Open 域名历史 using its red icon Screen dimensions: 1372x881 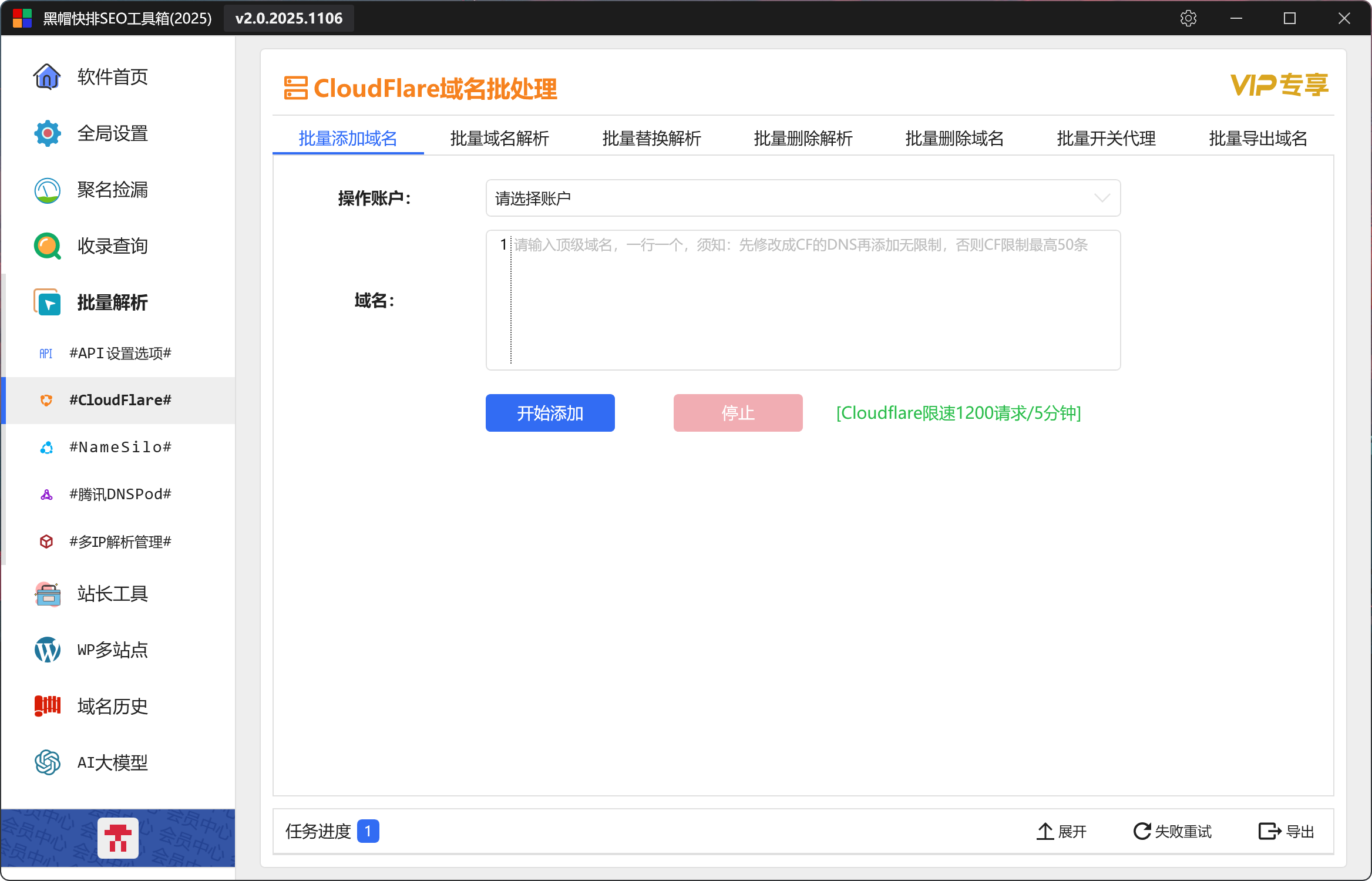(47, 706)
